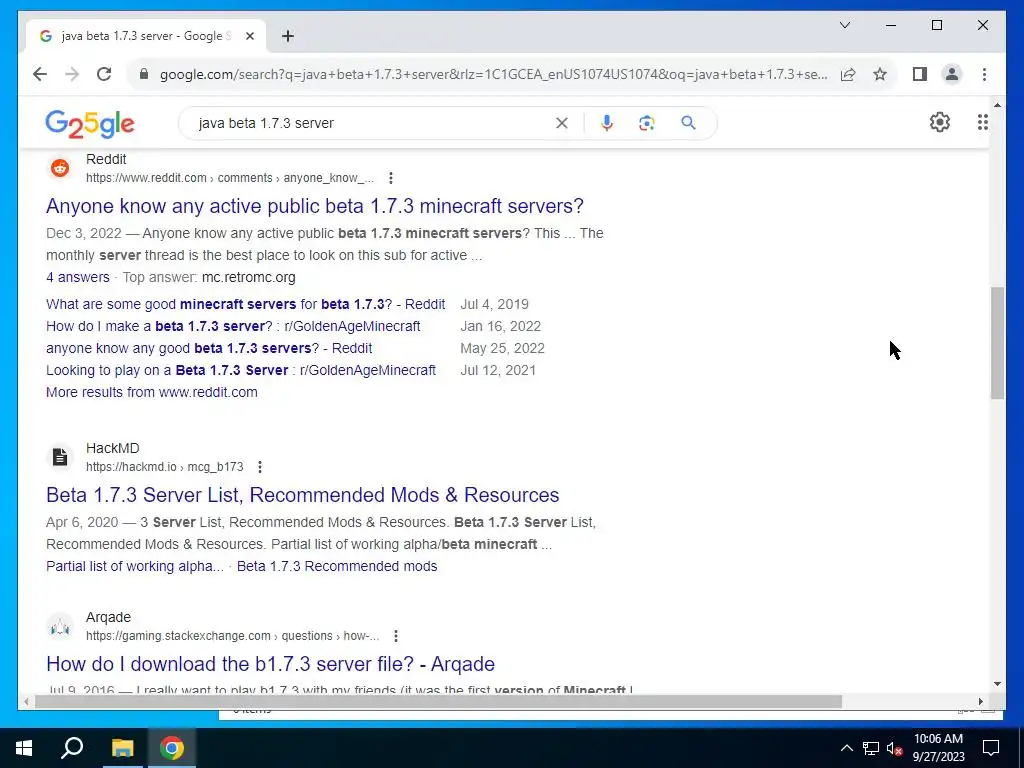The height and width of the screenshot is (768, 1024).
Task: Click the vertical scrollbar thumb
Action: 997,343
